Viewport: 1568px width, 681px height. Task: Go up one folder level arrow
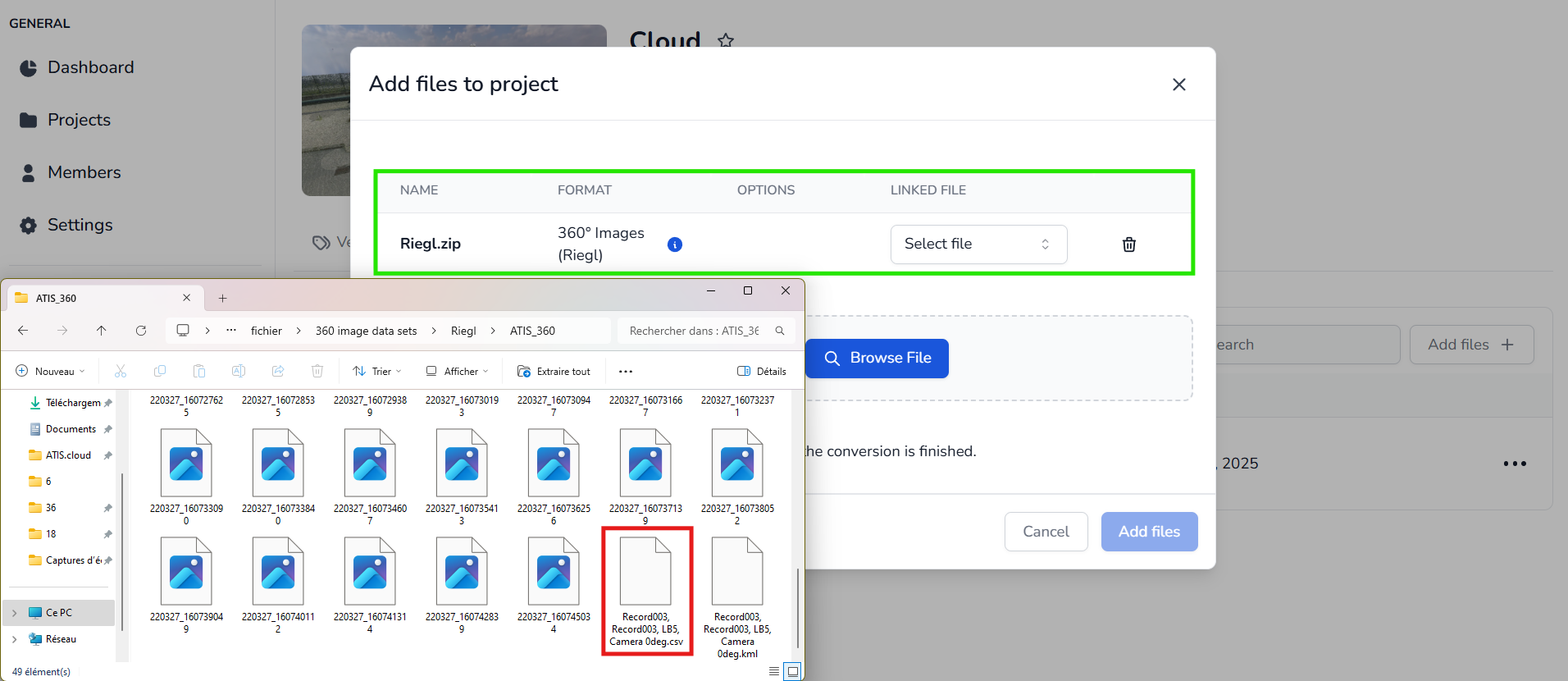tap(102, 331)
